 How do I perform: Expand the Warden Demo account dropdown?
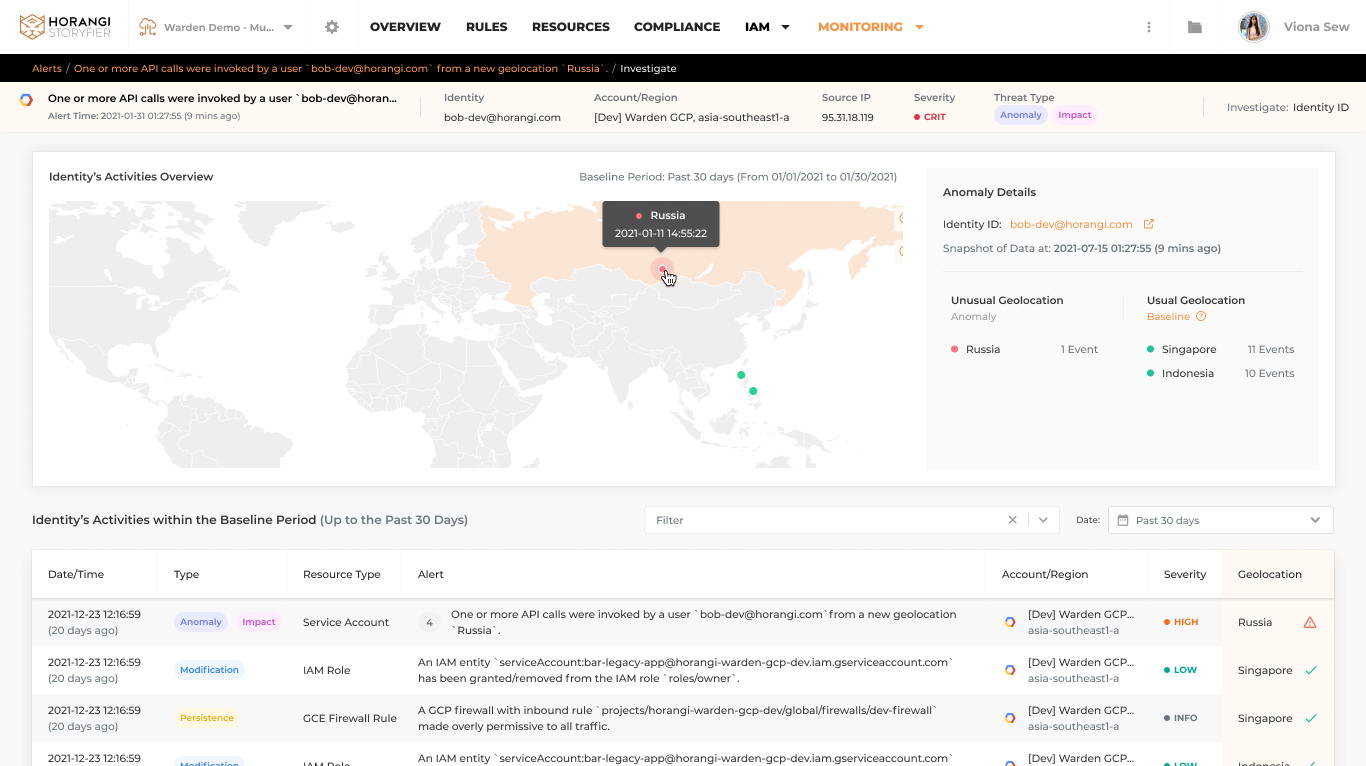288,28
